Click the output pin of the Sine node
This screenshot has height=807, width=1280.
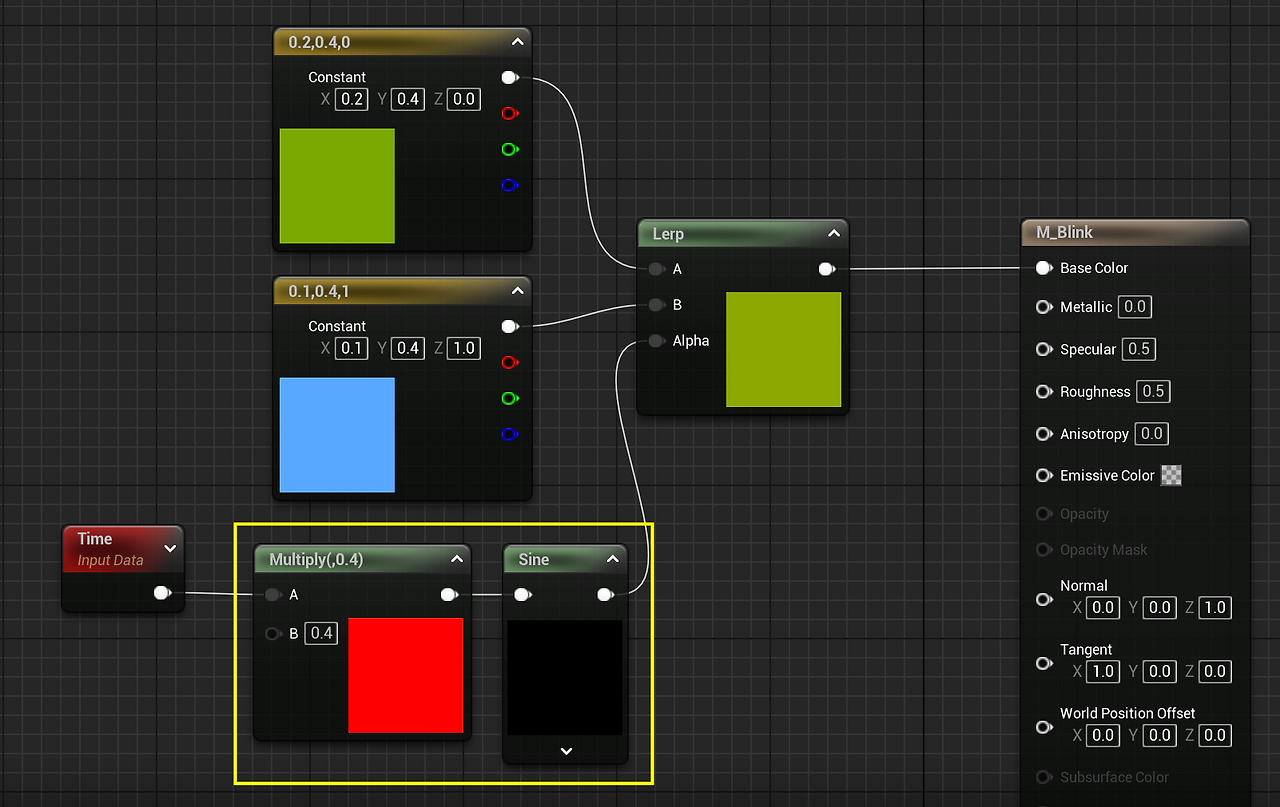[605, 594]
